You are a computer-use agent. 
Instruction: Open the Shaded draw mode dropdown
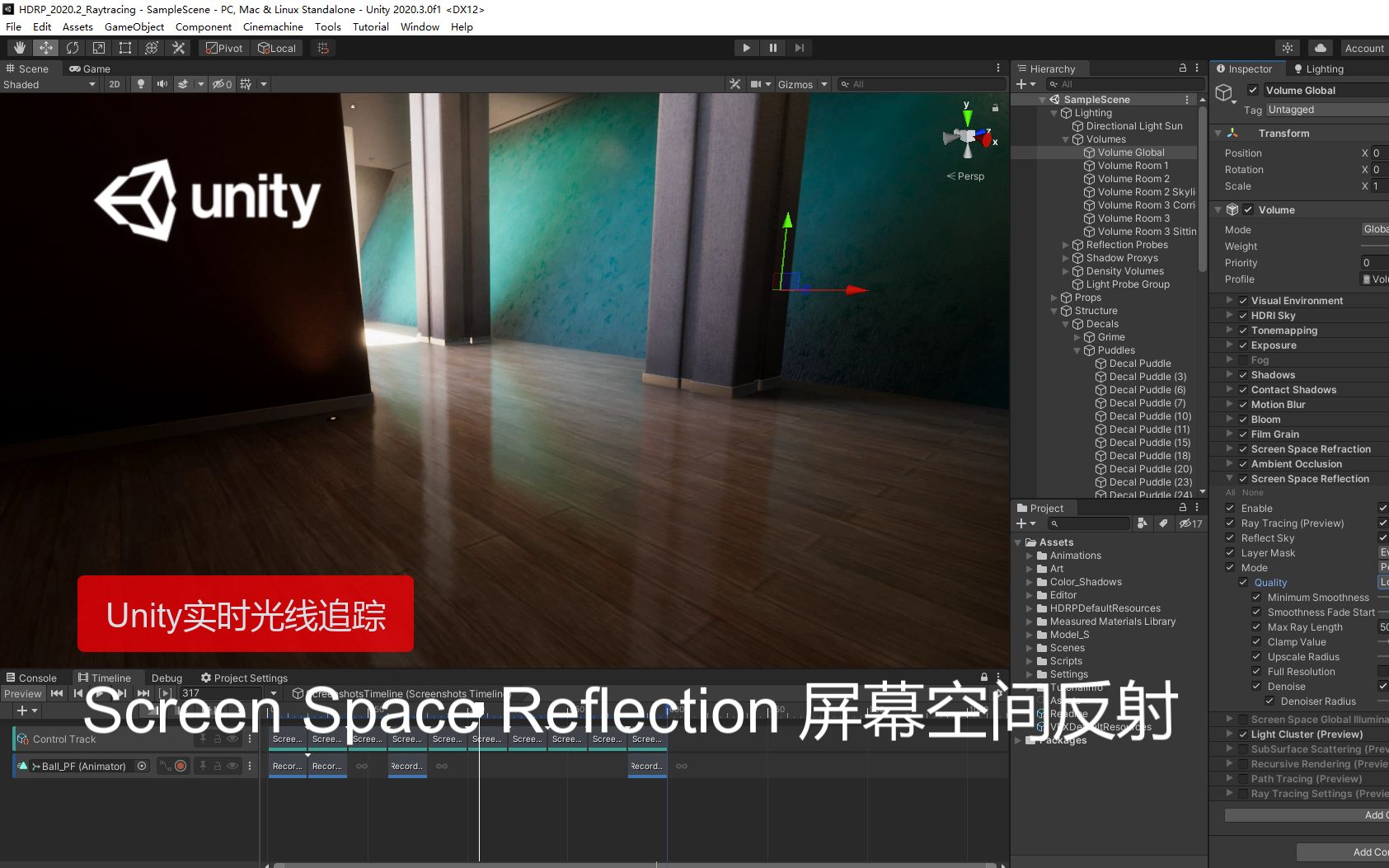tap(49, 84)
